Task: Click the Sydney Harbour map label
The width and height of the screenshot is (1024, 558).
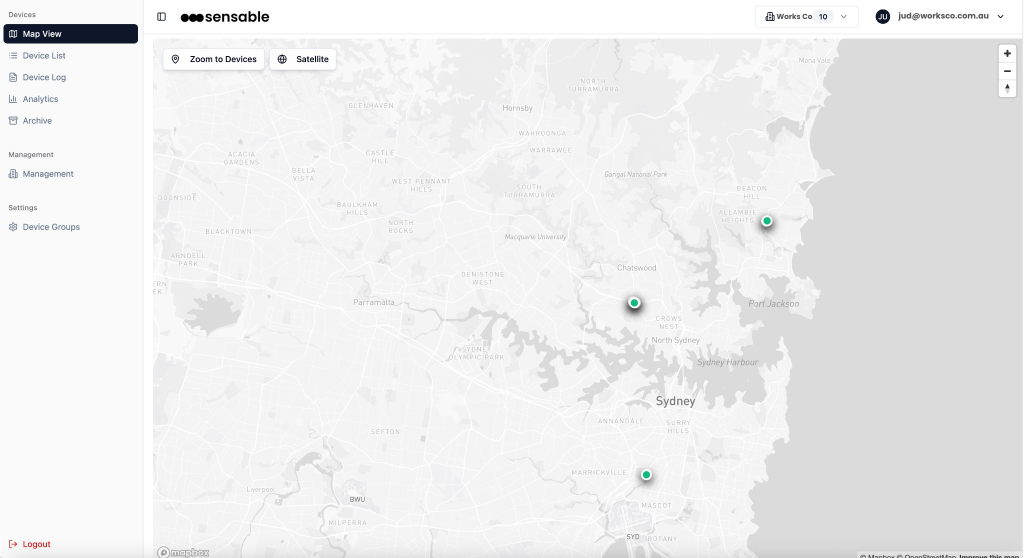Action: [728, 362]
